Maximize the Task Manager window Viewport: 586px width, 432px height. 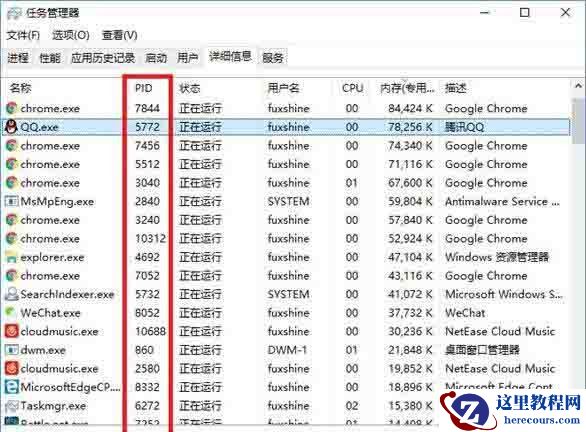coord(525,13)
